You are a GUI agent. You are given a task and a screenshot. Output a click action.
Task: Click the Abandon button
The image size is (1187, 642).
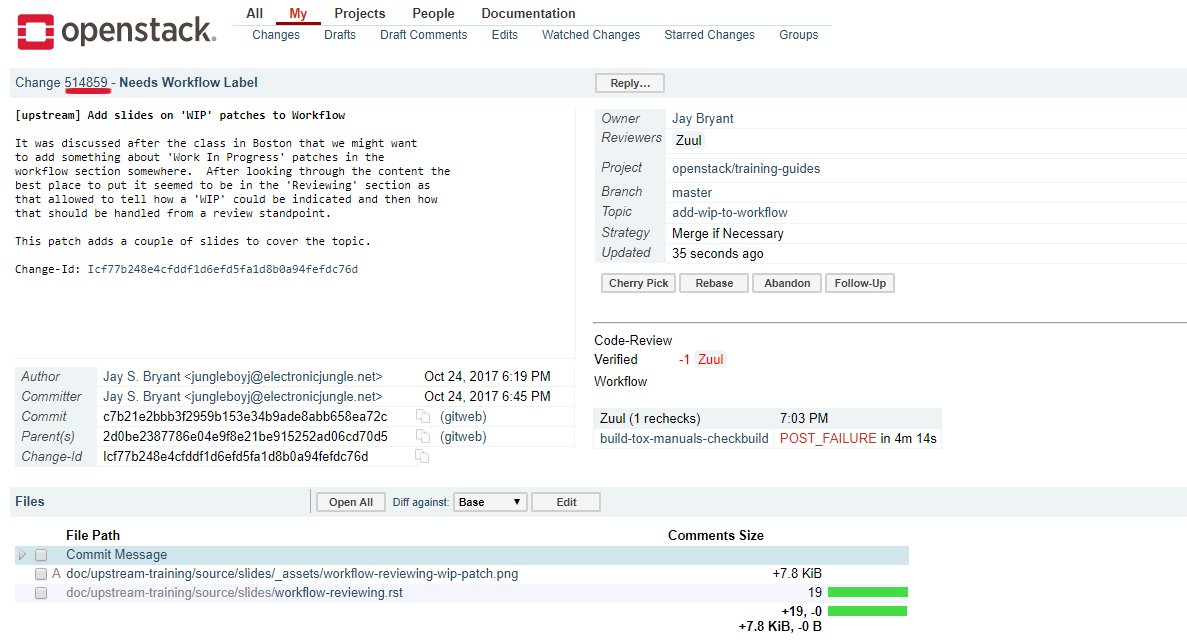click(x=787, y=283)
